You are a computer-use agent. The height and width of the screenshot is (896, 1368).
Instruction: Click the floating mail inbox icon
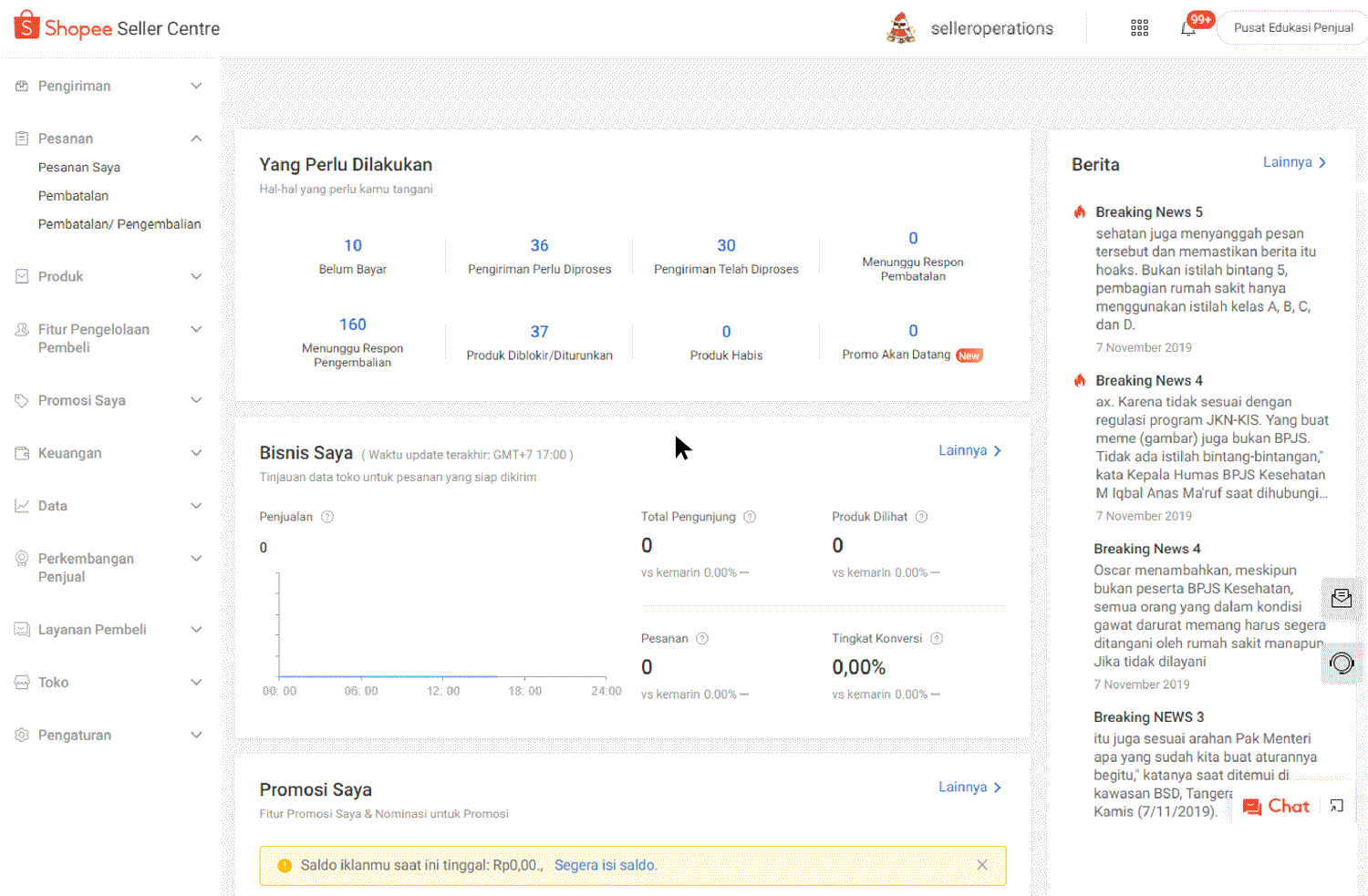[1342, 598]
